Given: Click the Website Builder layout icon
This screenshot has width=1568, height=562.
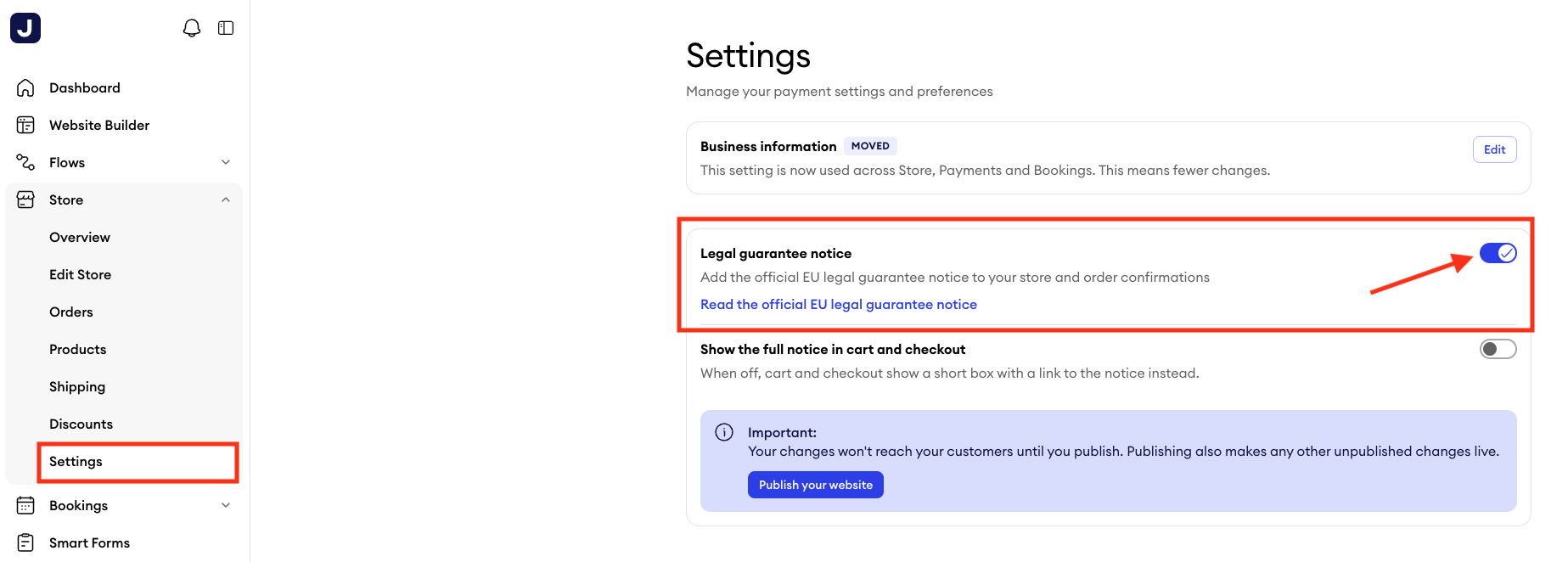Looking at the screenshot, I should (25, 125).
